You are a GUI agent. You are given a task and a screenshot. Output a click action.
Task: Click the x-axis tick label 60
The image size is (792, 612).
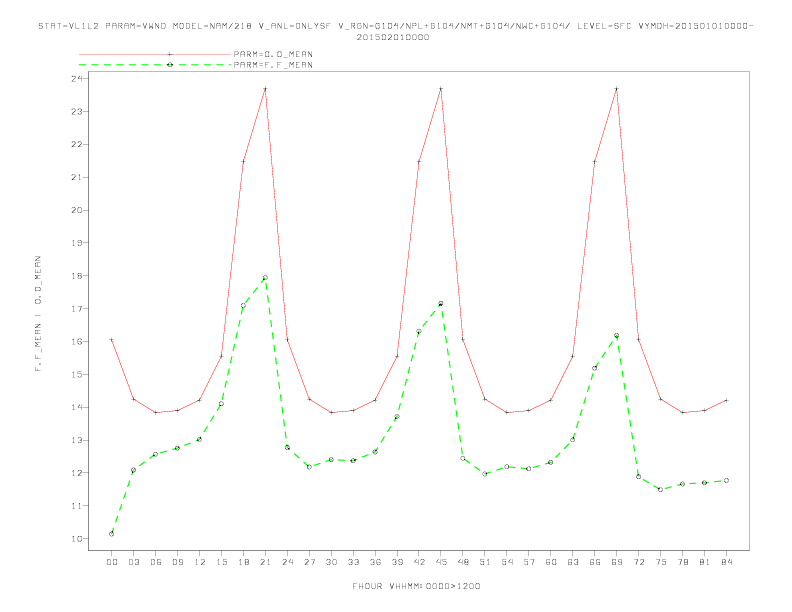tap(551, 562)
